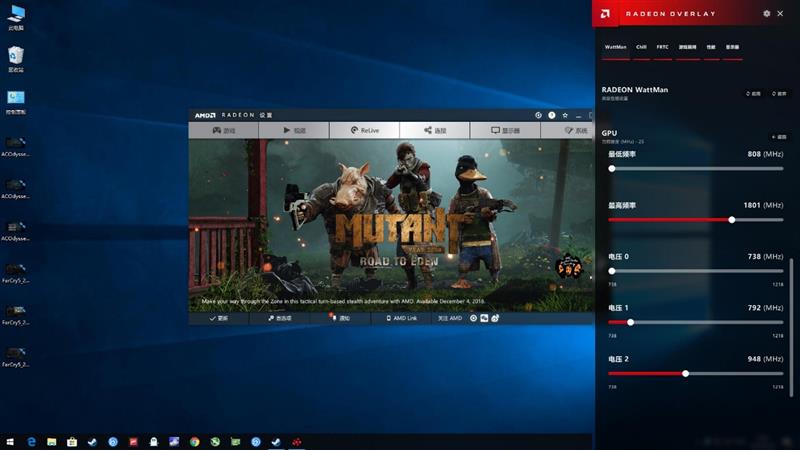Viewport: 800px width, 450px height.
Task: Open the Radeon Settings red taskbar icon
Action: pyautogui.click(x=296, y=442)
